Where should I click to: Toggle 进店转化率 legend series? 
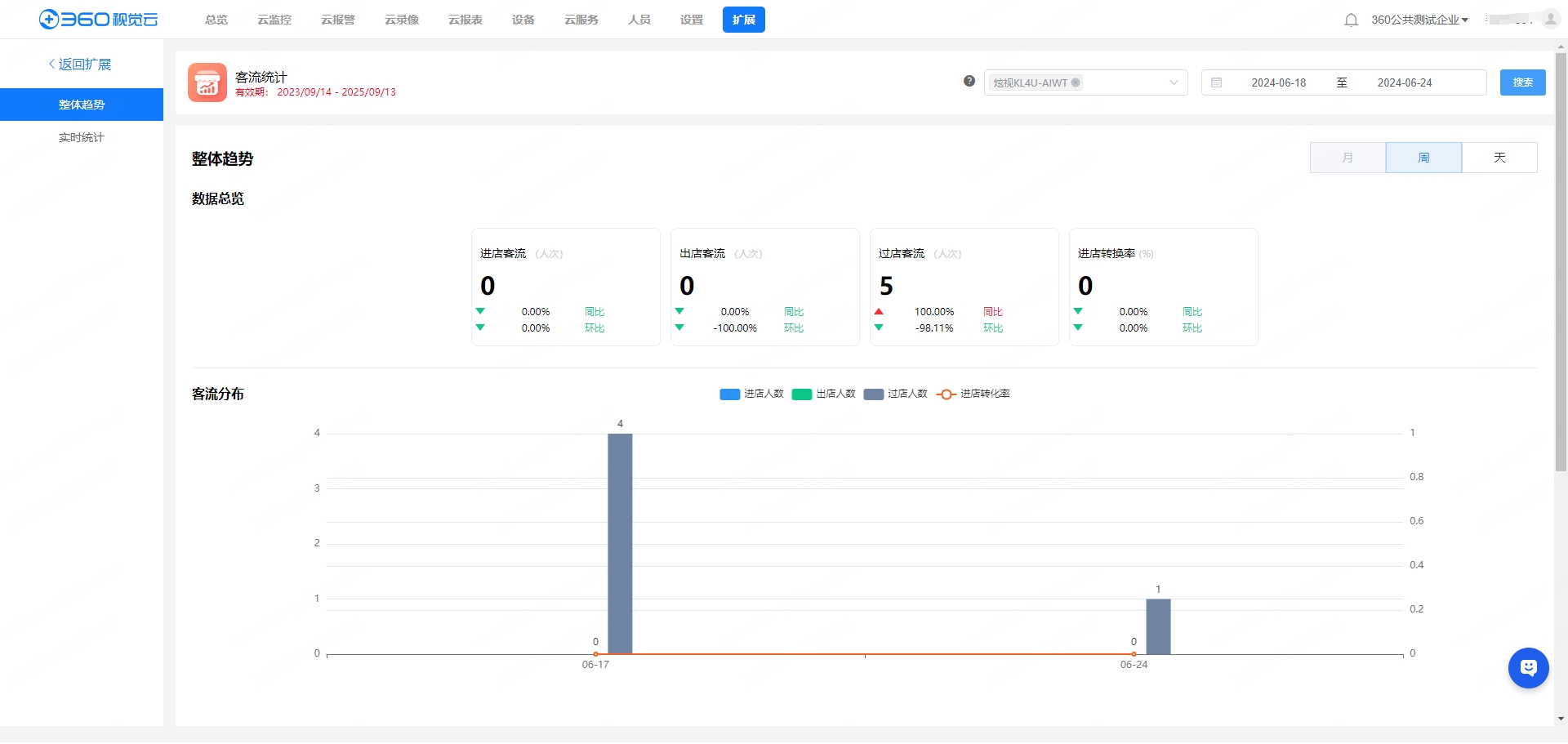coord(973,394)
